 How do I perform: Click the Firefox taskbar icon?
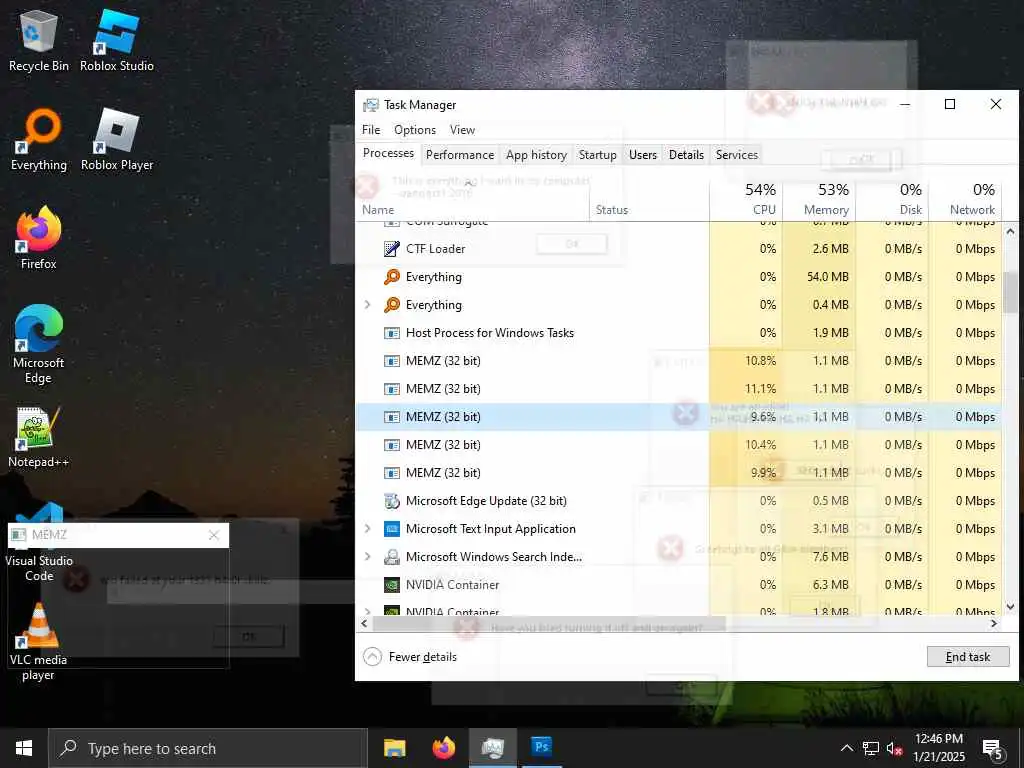pyautogui.click(x=444, y=747)
